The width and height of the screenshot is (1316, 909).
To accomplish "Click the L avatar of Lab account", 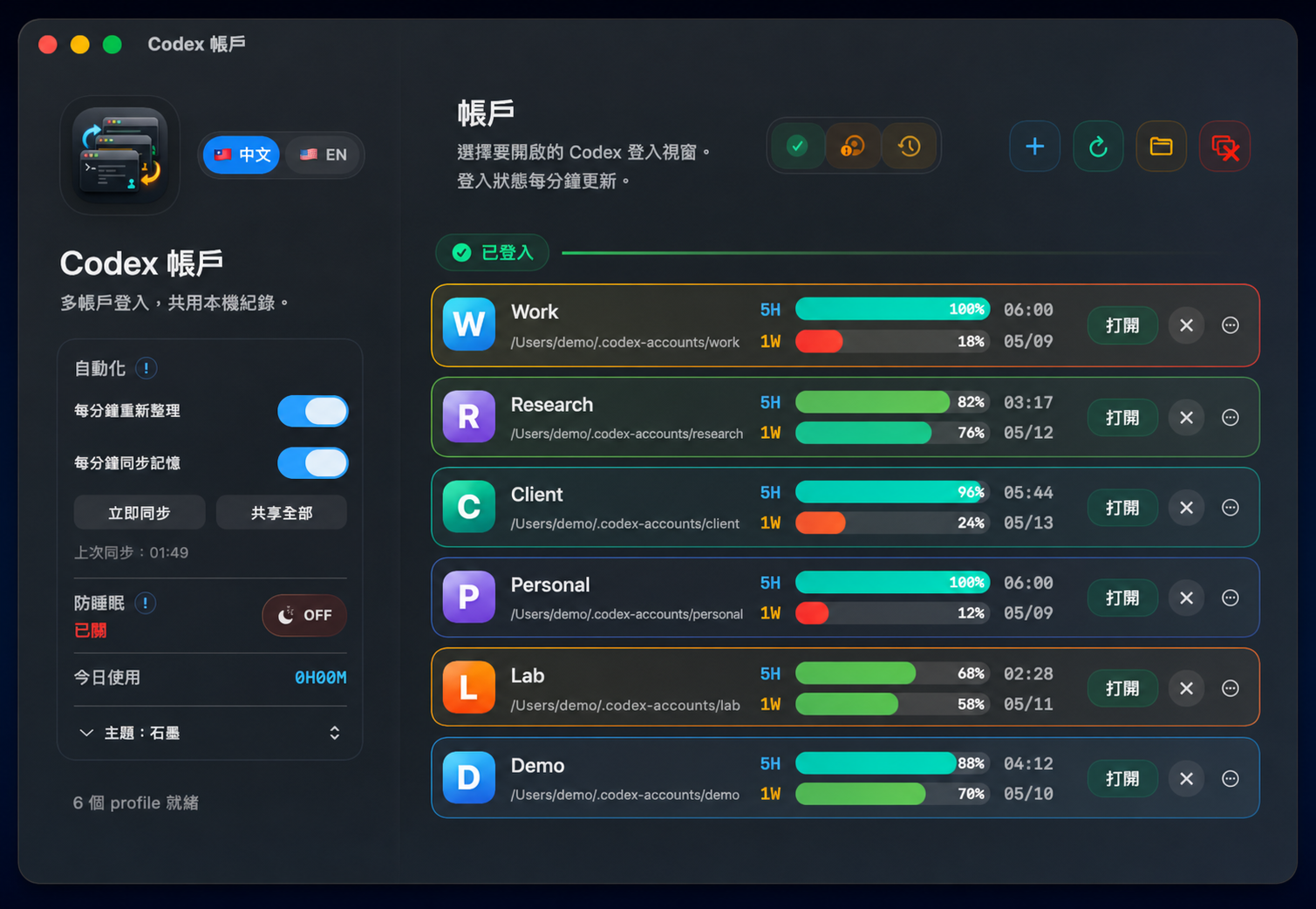I will pyautogui.click(x=469, y=687).
